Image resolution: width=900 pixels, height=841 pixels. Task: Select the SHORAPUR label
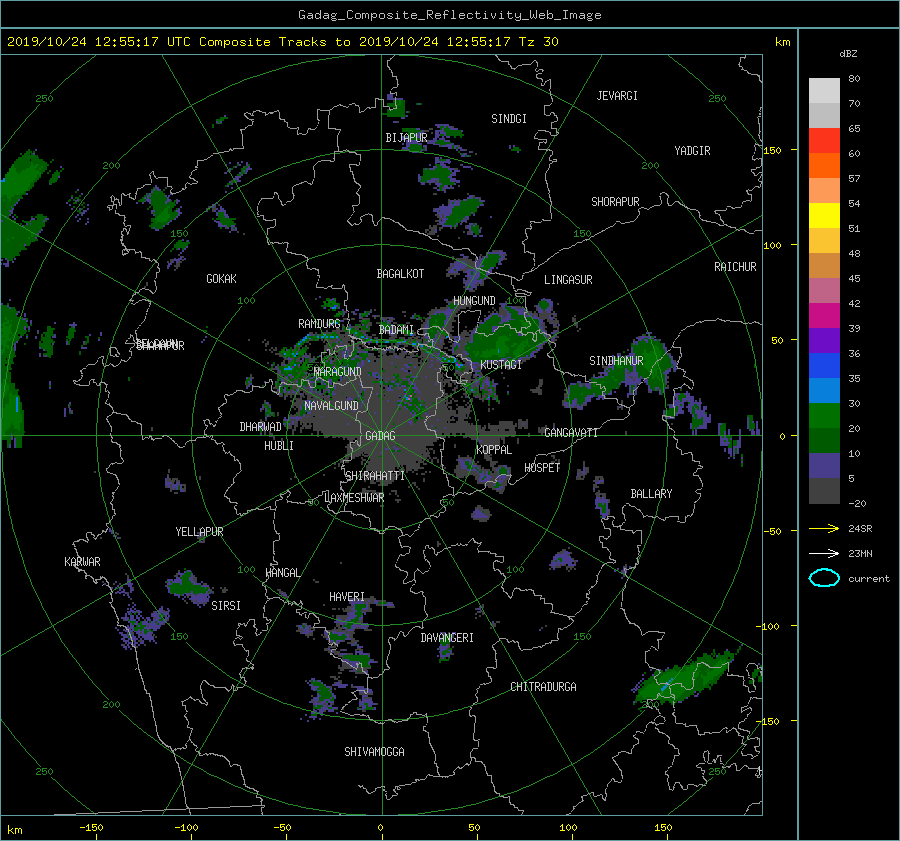615,202
